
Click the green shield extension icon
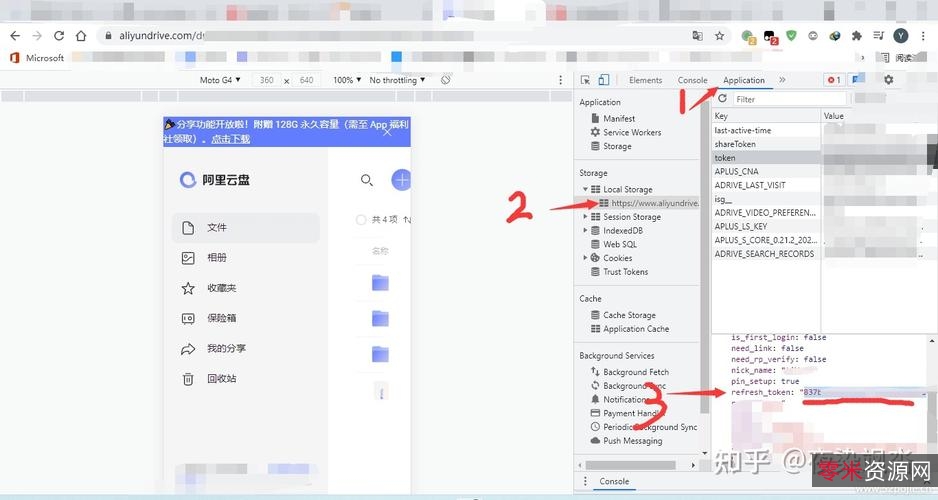[x=791, y=36]
